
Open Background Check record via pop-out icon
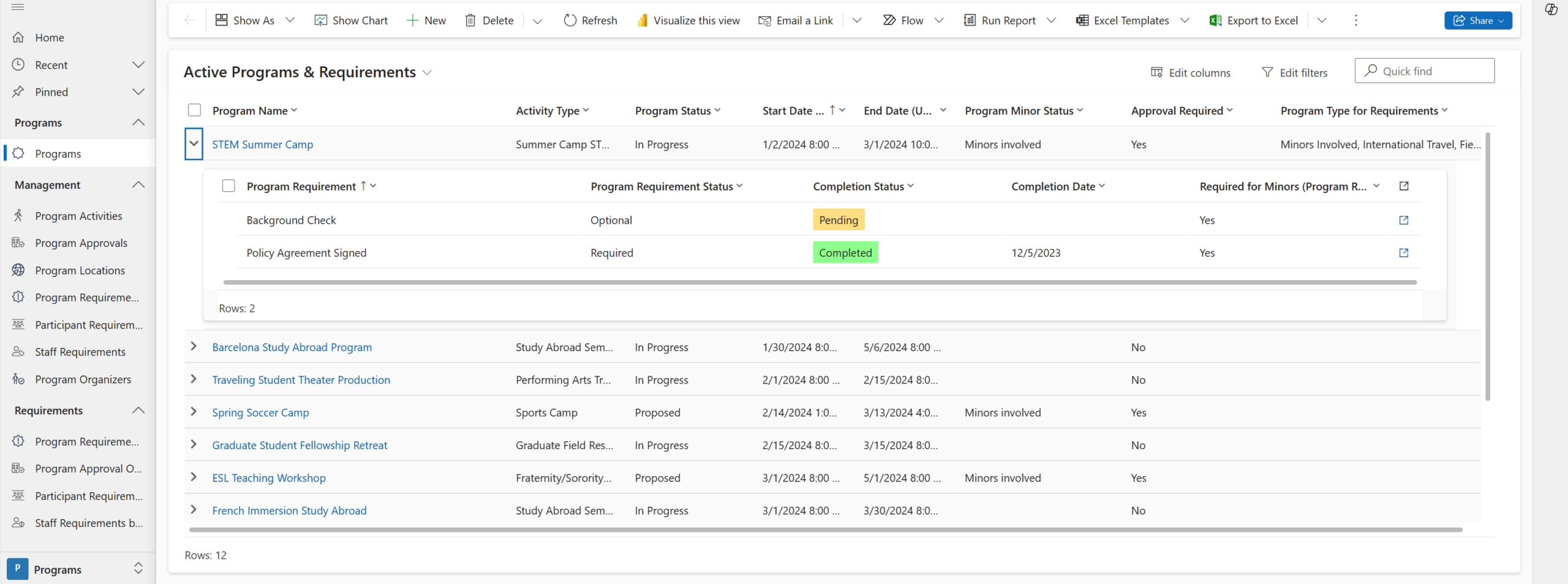[x=1403, y=220]
